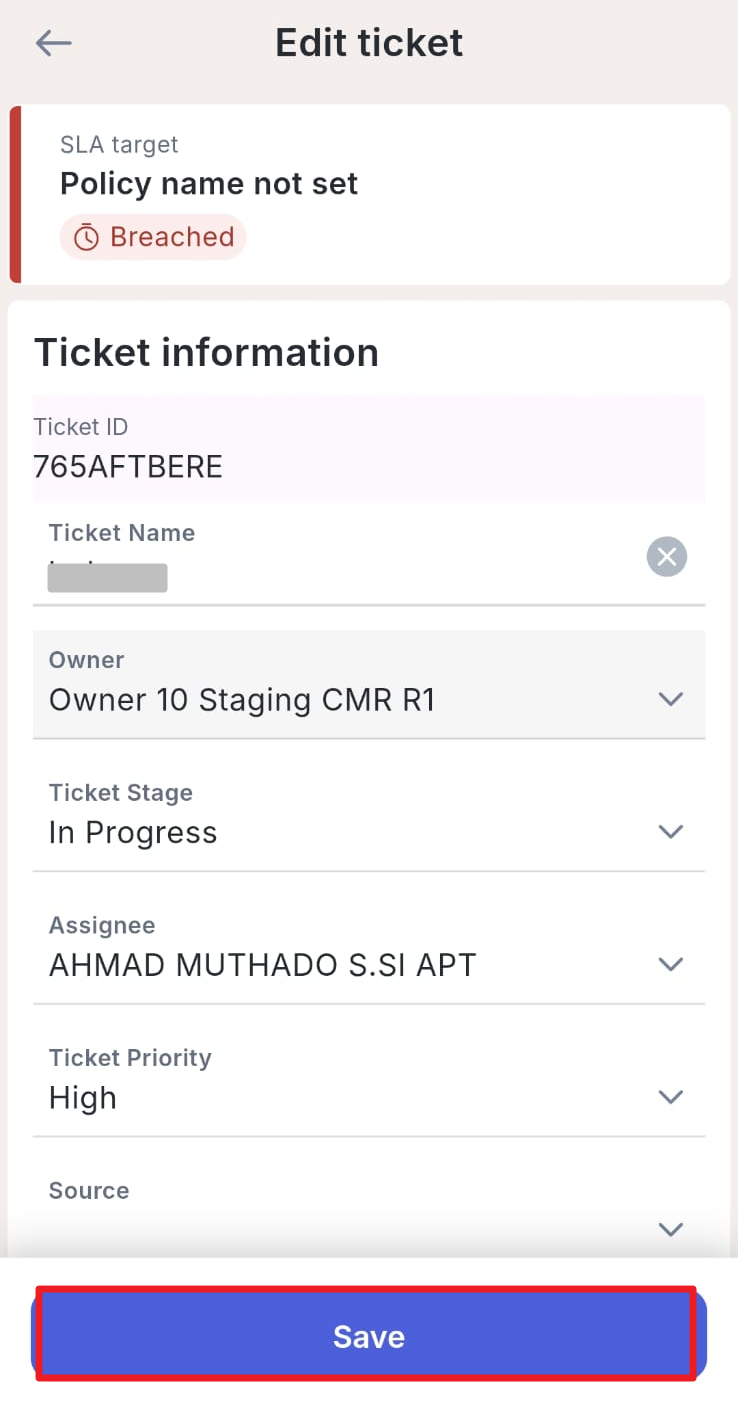Click the clock icon in Breached badge

point(87,238)
